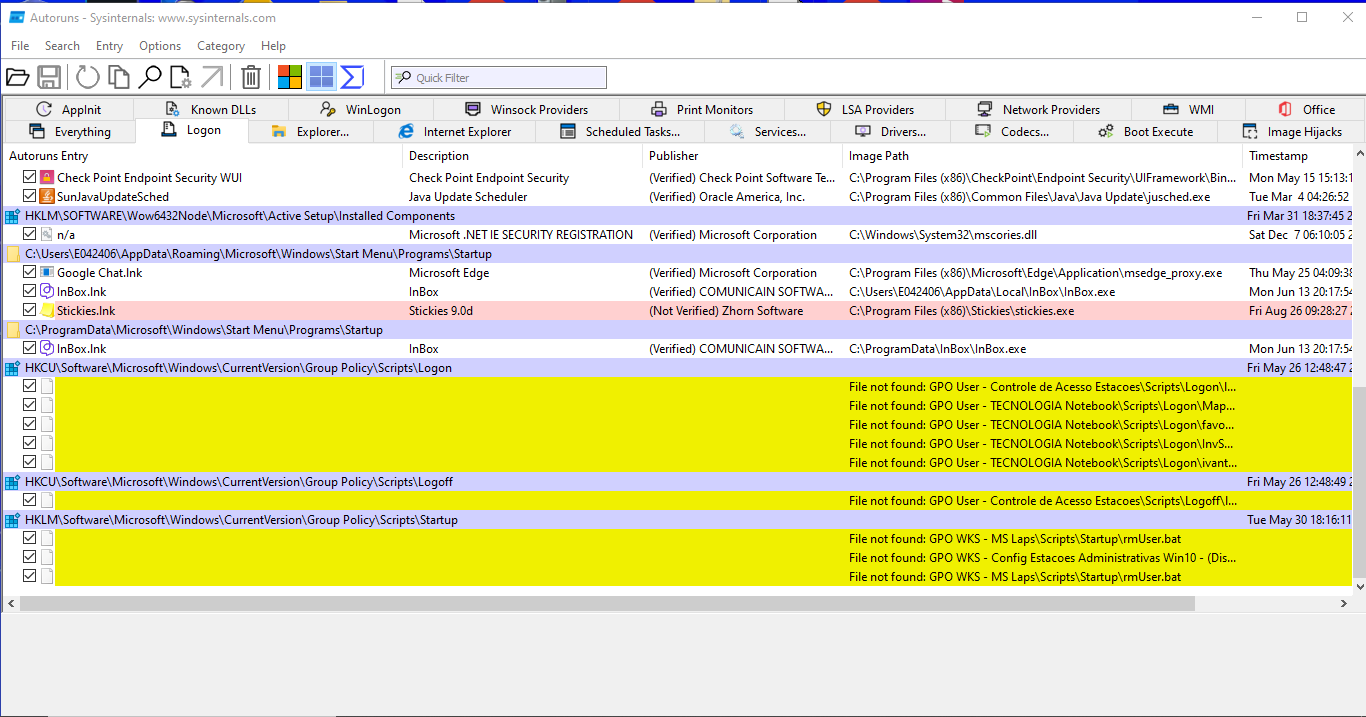Click the registry icon of the HKCU Scripts\Logon row
Viewport: 1366px width, 717px height.
(12, 368)
